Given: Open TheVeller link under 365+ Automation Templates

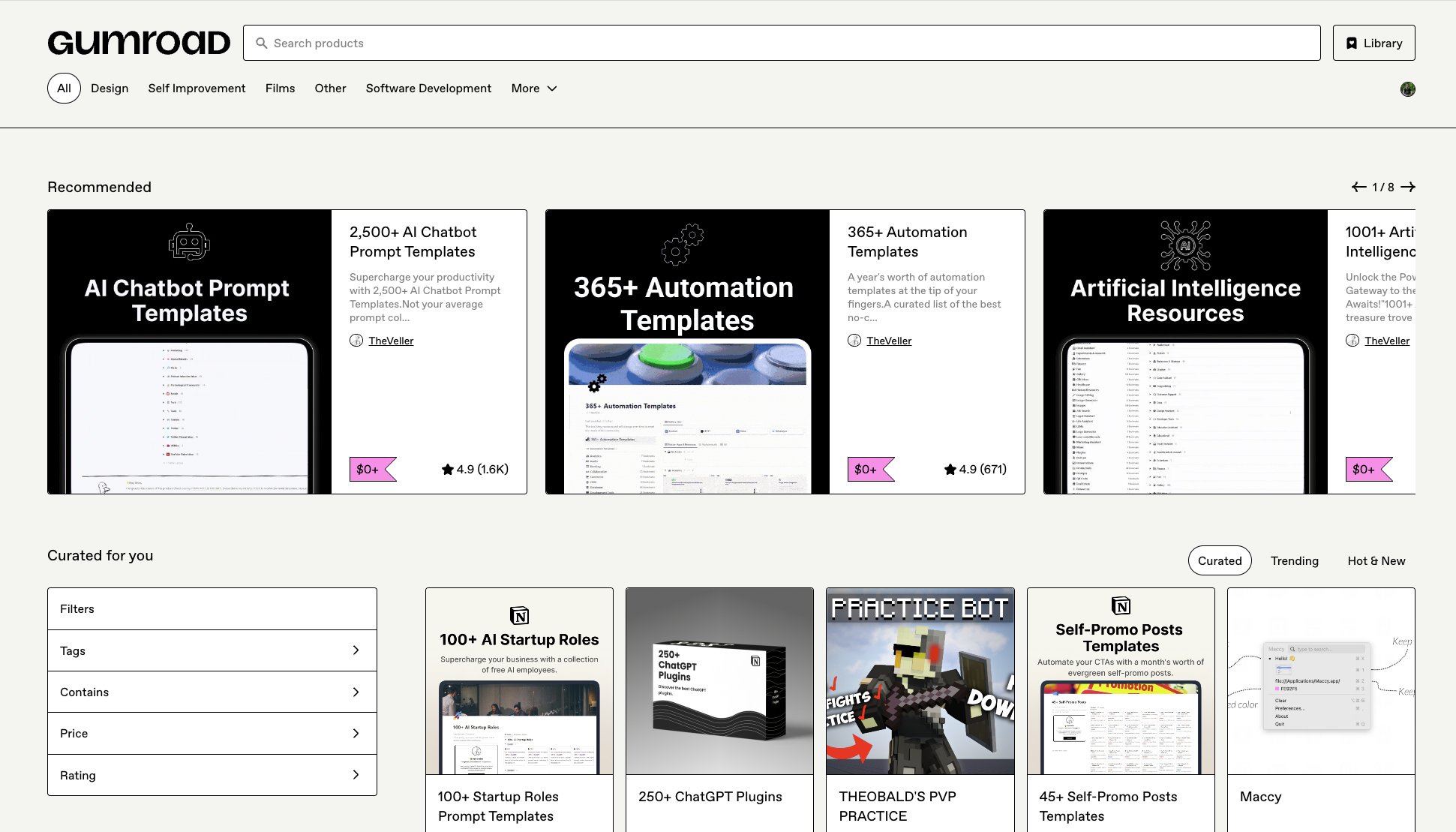Looking at the screenshot, I should coord(889,341).
